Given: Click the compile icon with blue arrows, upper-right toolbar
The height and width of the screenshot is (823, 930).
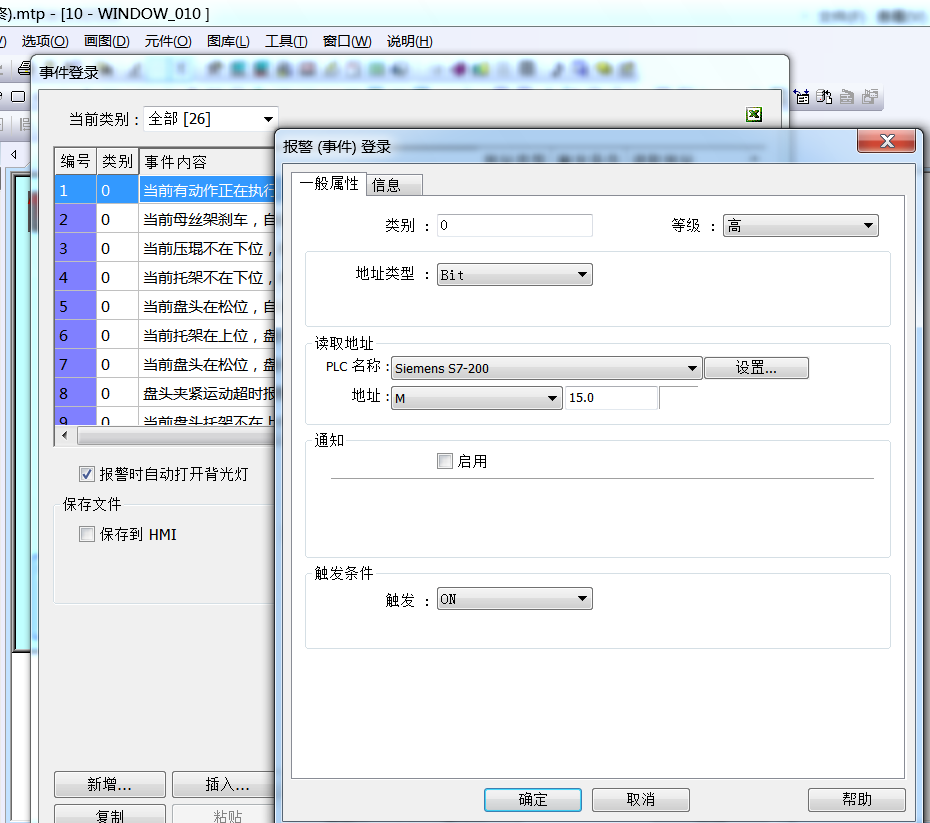Looking at the screenshot, I should [x=802, y=96].
